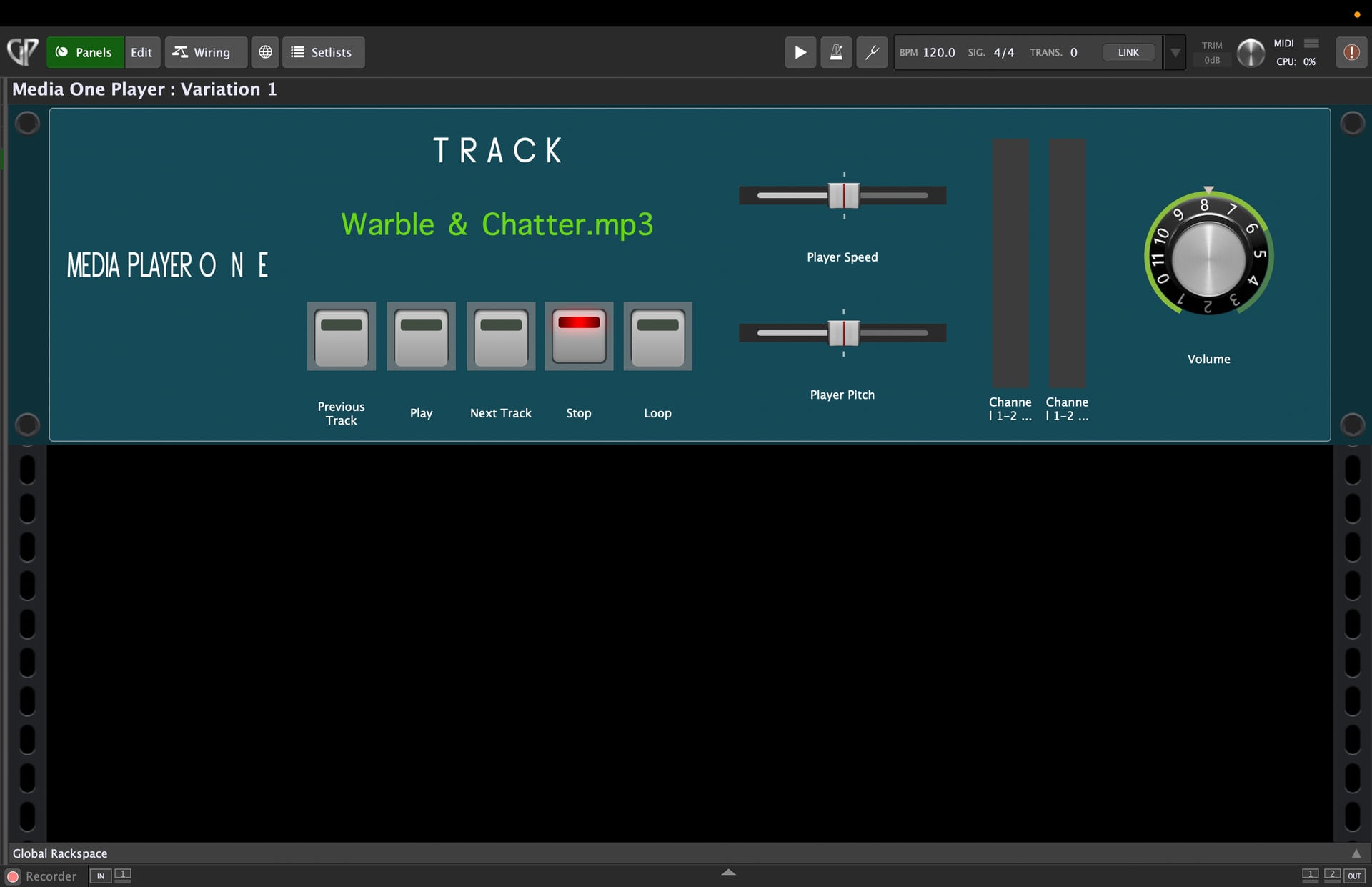Click the Player Speed slider handle
Image resolution: width=1372 pixels, height=887 pixels.
843,195
